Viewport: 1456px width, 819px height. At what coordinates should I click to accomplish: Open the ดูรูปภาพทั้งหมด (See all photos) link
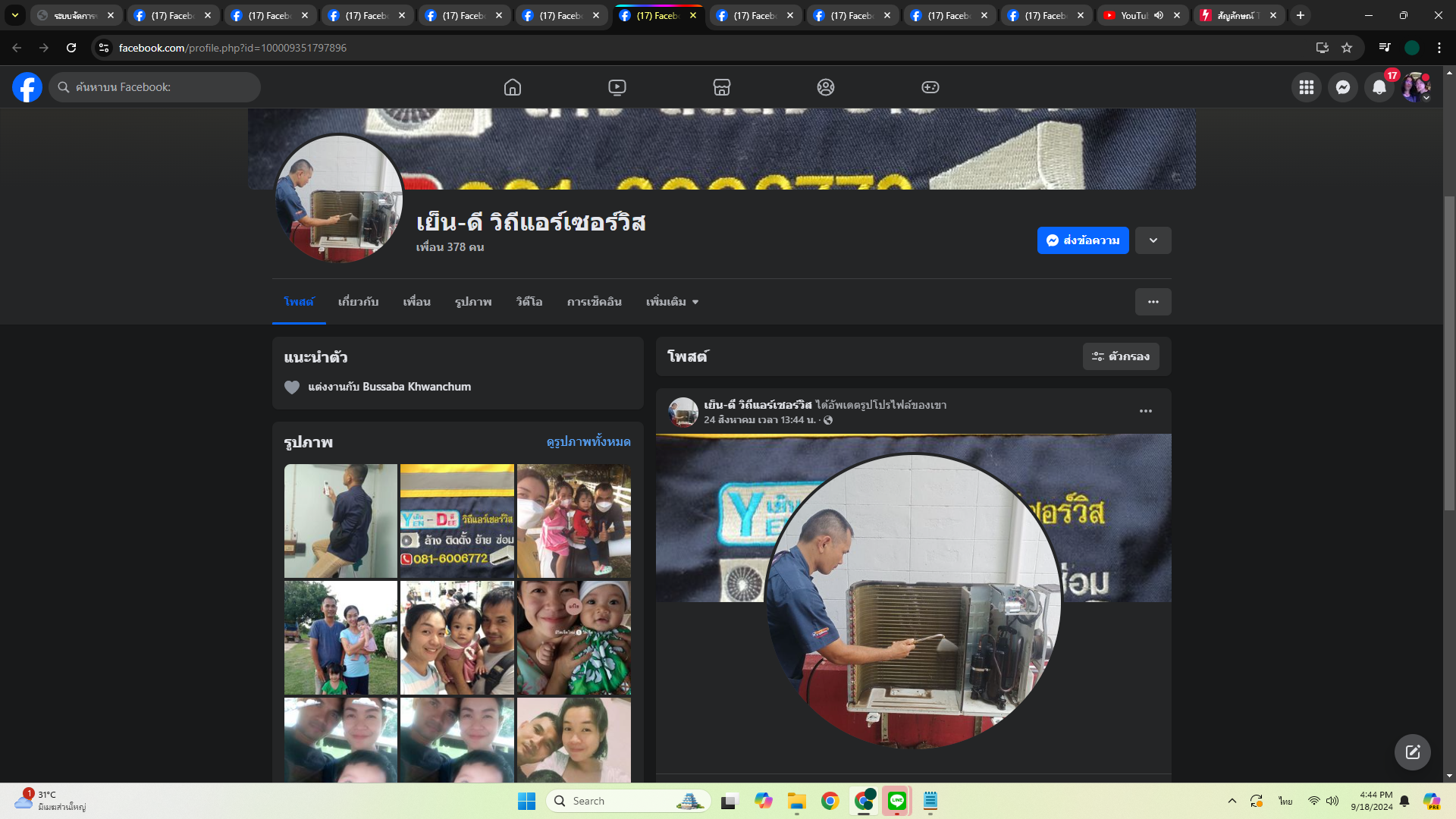[x=588, y=442]
